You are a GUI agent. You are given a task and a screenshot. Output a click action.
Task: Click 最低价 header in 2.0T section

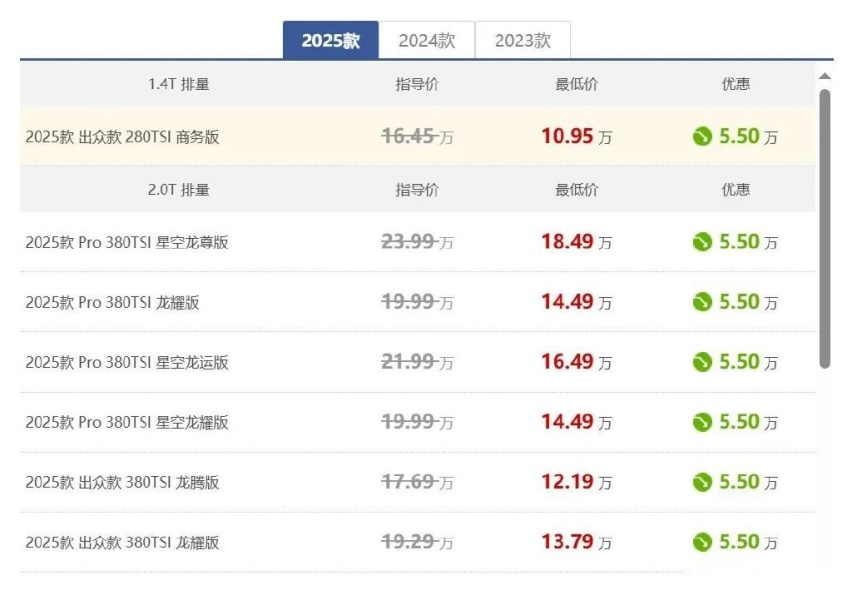(x=577, y=190)
